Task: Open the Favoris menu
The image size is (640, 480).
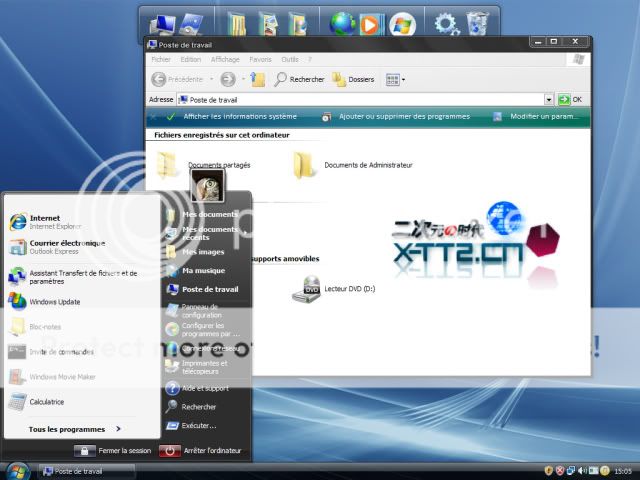Action: [260, 59]
